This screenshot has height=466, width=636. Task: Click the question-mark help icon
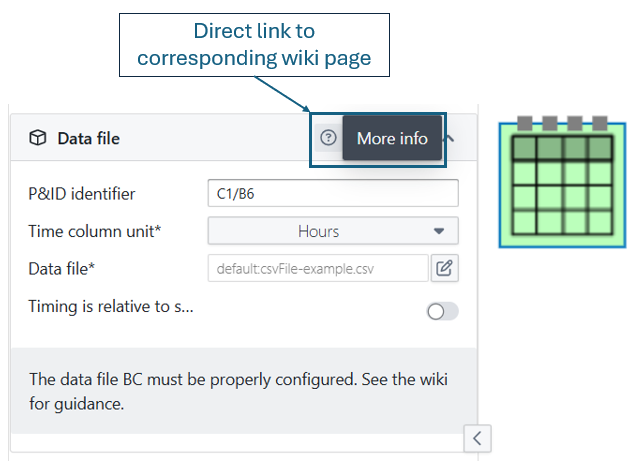(328, 138)
